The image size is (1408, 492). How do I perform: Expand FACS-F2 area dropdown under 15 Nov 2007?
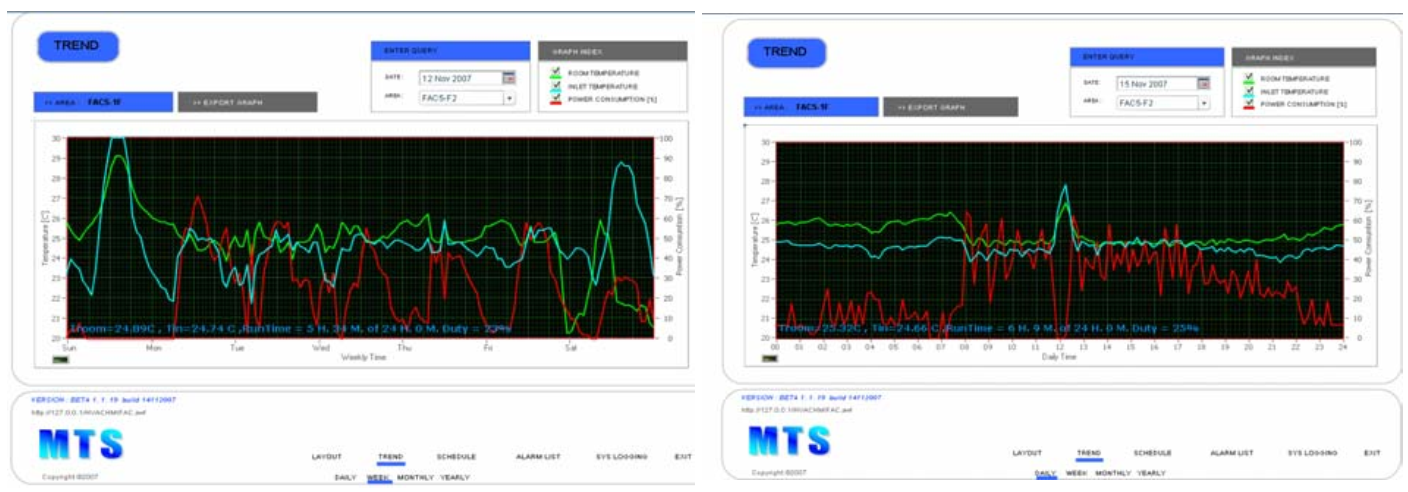point(1204,103)
